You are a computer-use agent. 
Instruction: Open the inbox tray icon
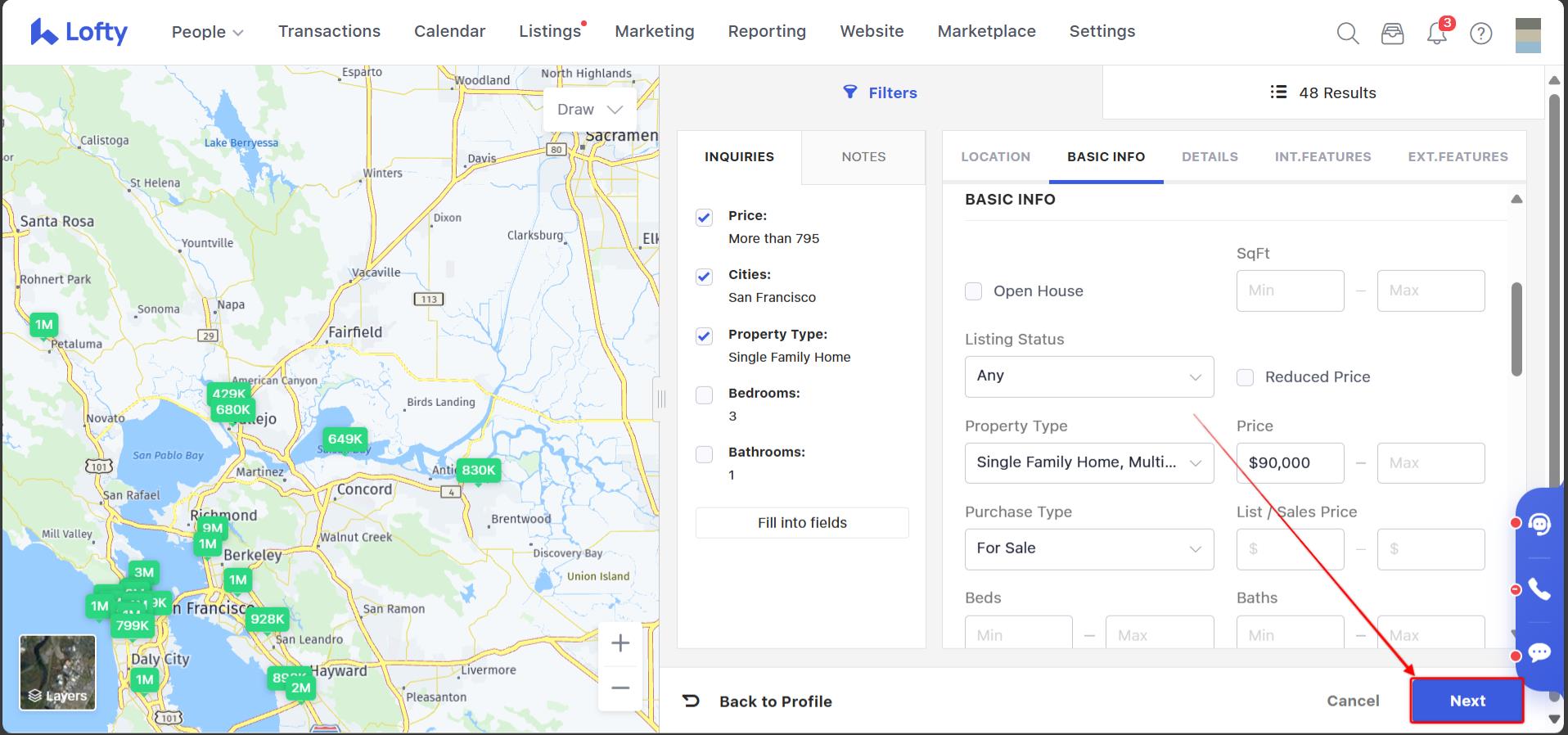point(1392,34)
